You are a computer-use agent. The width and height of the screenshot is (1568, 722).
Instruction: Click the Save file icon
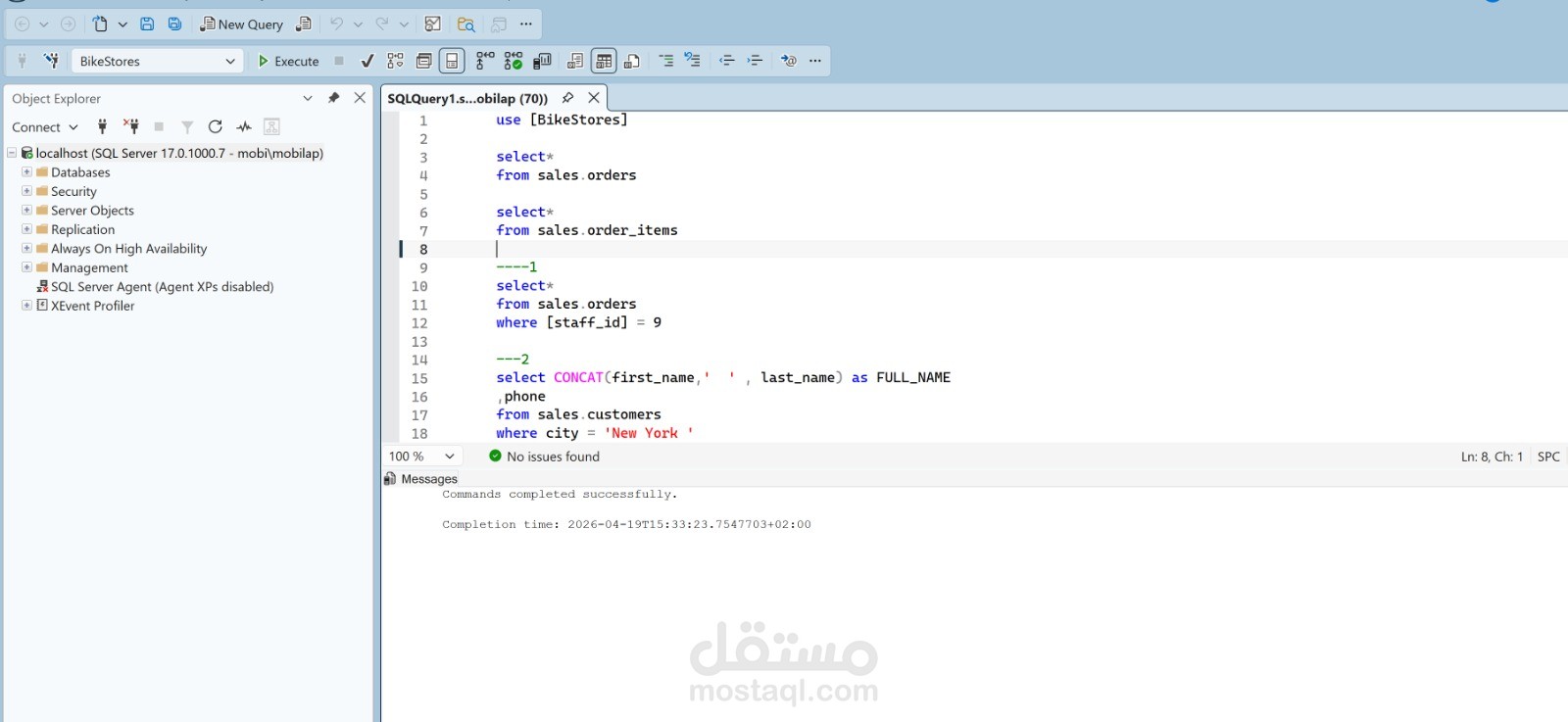[x=147, y=24]
